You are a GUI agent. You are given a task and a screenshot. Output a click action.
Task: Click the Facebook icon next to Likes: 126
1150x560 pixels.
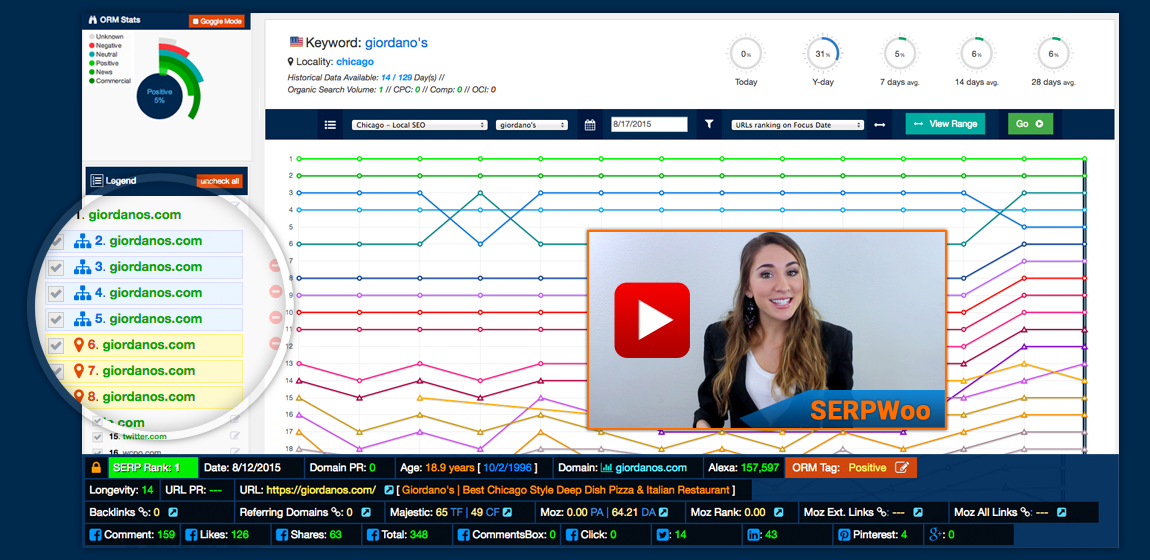point(191,535)
